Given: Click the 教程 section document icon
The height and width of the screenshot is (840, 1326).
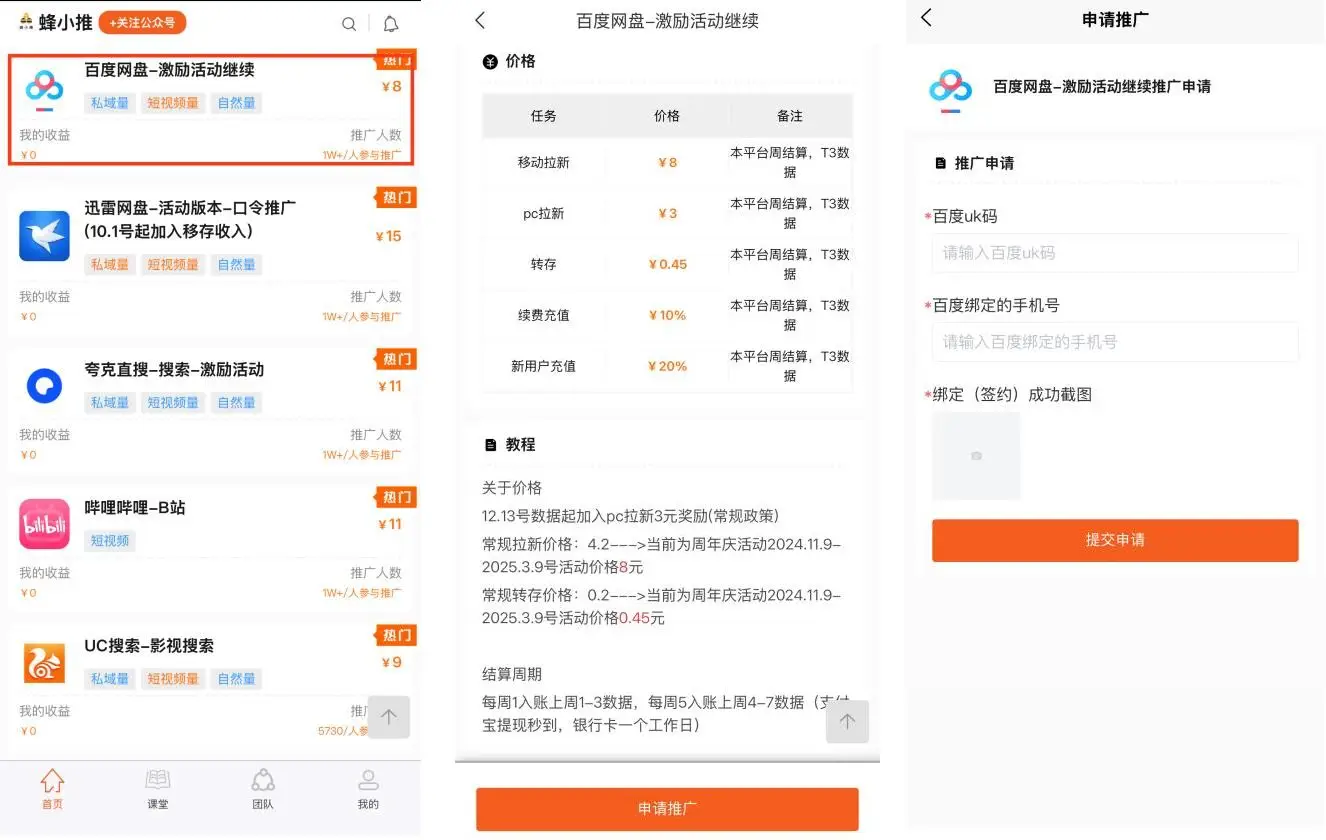Looking at the screenshot, I should click(490, 445).
